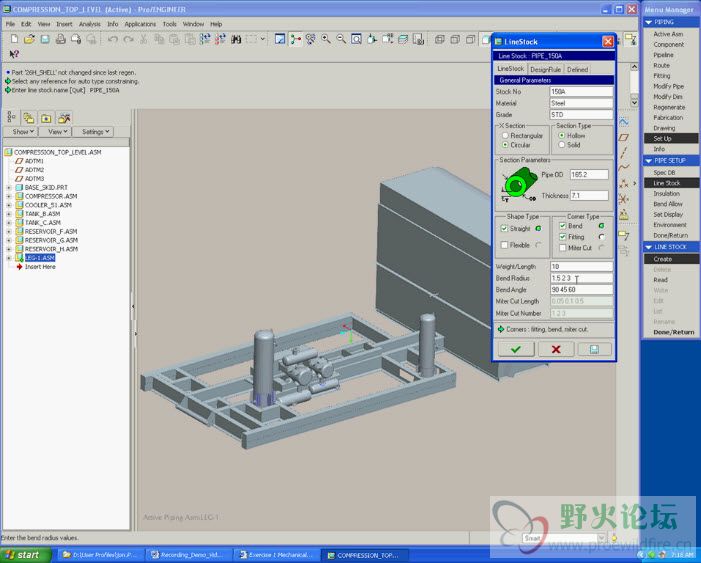701x563 pixels.
Task: Collapse the PIPE SETUP menu section
Action: (x=648, y=161)
